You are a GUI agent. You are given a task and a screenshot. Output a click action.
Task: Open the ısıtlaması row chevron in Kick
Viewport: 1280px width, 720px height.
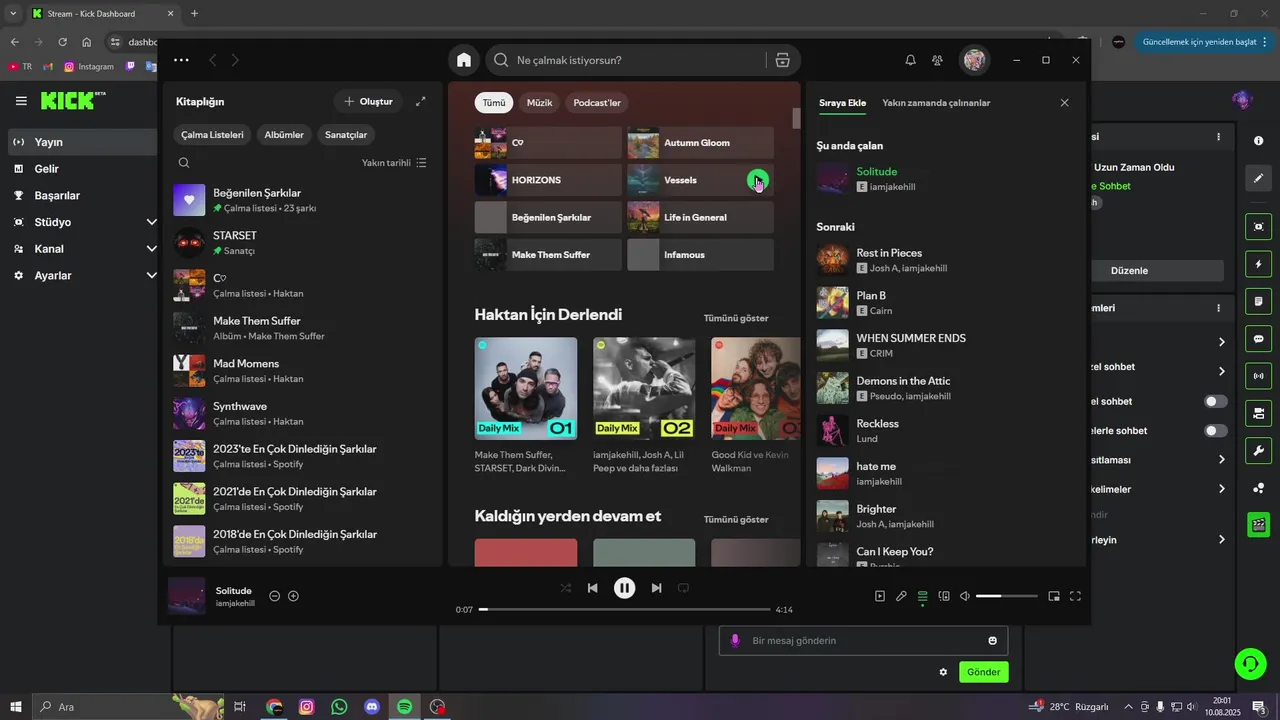(x=1221, y=460)
